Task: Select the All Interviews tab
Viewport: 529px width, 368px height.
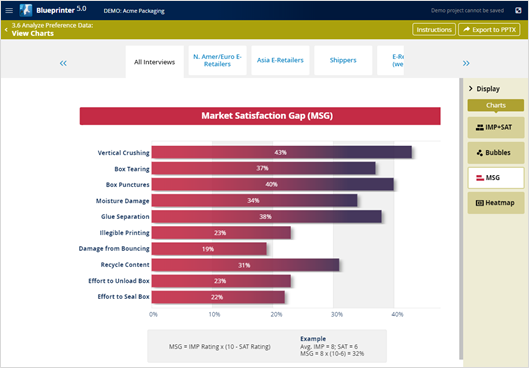Action: click(x=155, y=62)
